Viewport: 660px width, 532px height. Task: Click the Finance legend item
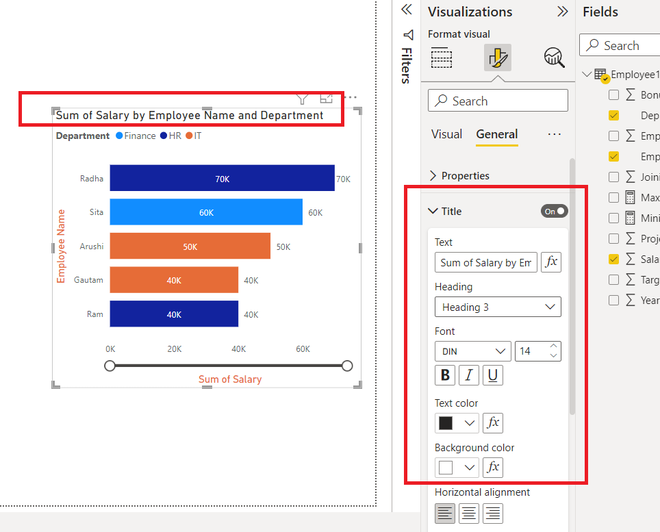[x=136, y=136]
